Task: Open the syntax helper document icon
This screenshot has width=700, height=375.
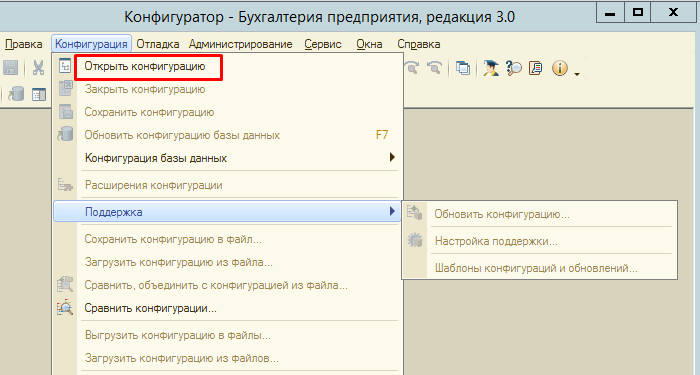Action: tap(535, 68)
